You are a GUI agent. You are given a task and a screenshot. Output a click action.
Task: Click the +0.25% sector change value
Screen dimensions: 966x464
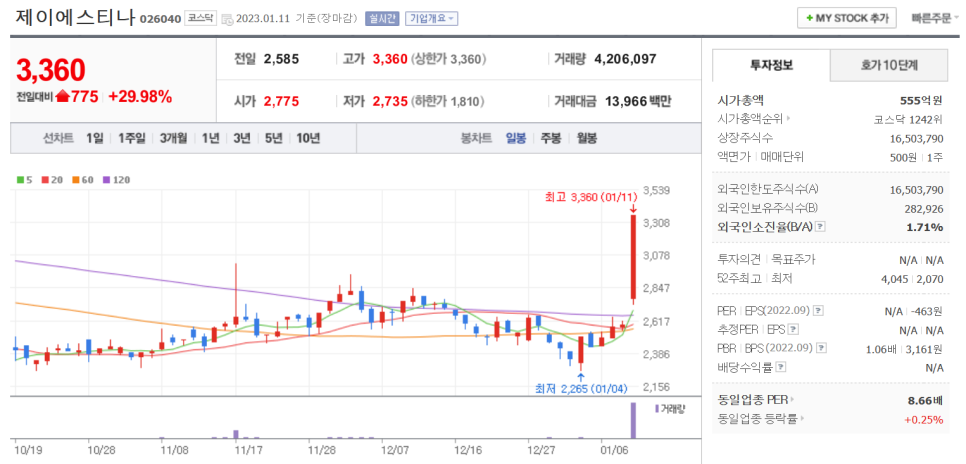coord(923,420)
